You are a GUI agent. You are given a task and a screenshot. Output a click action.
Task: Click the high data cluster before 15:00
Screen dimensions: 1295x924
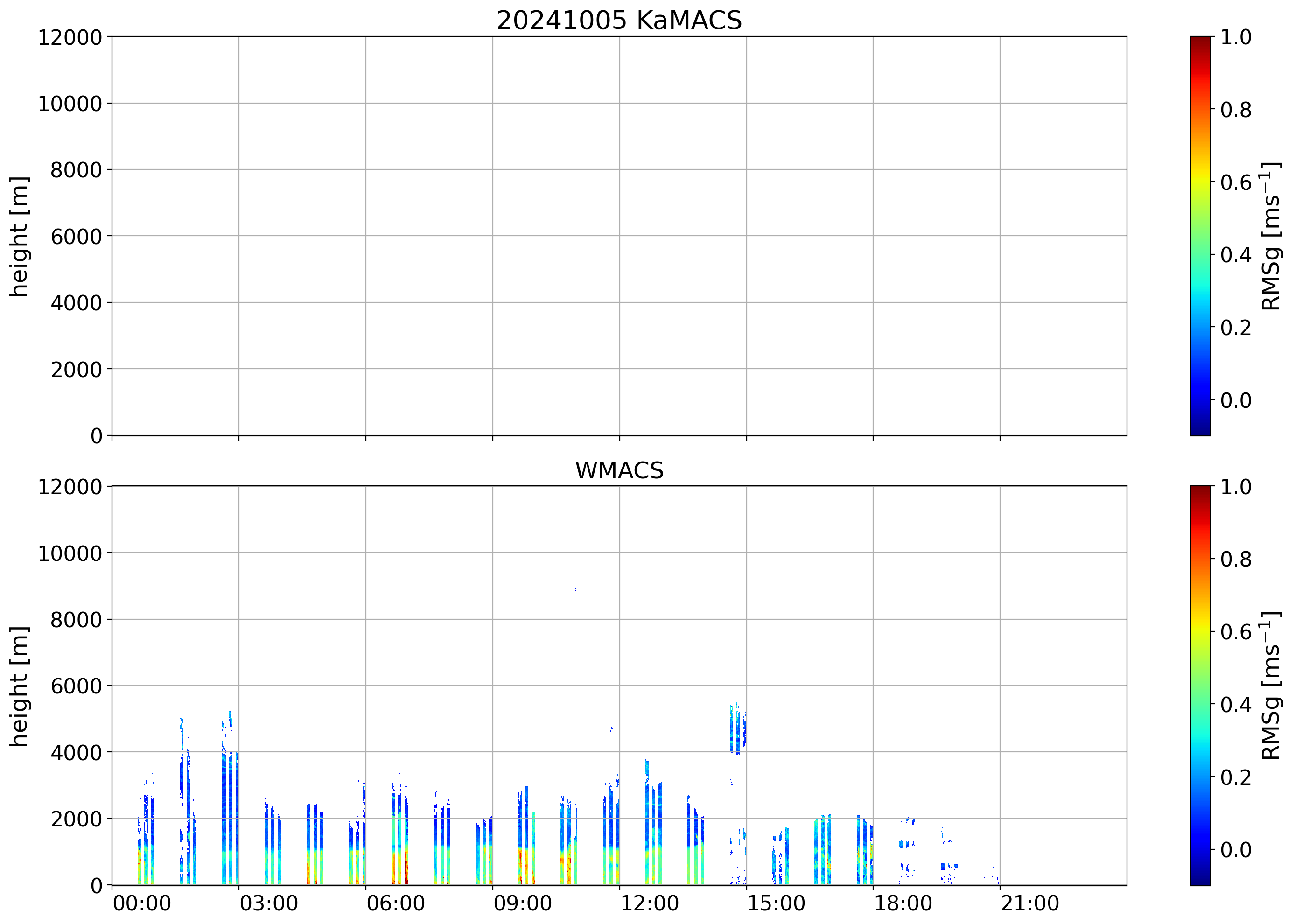pyautogui.click(x=737, y=729)
